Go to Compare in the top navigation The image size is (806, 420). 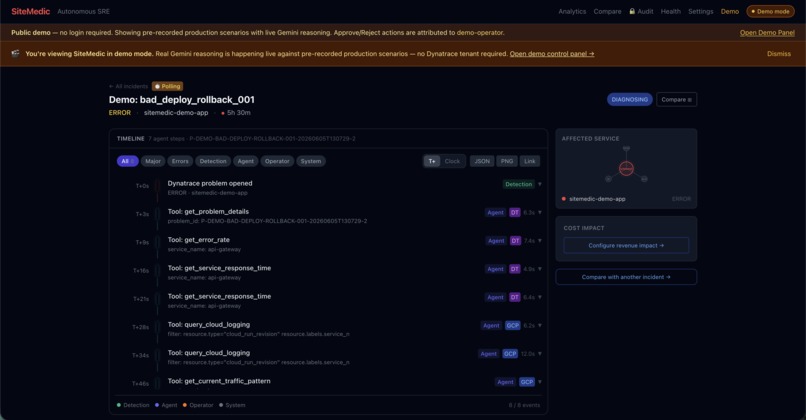coord(607,11)
